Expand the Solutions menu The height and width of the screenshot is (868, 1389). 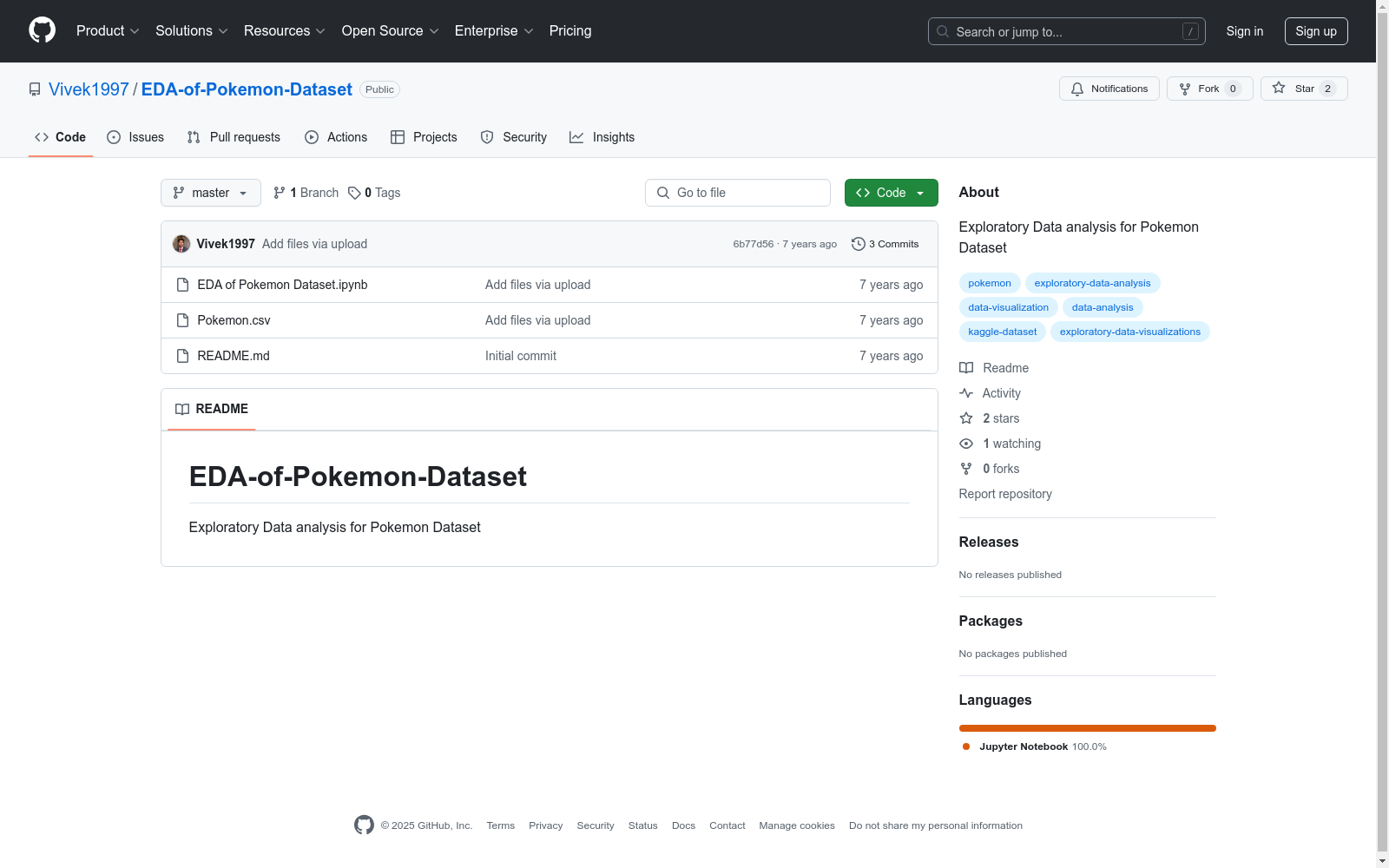coord(192,30)
